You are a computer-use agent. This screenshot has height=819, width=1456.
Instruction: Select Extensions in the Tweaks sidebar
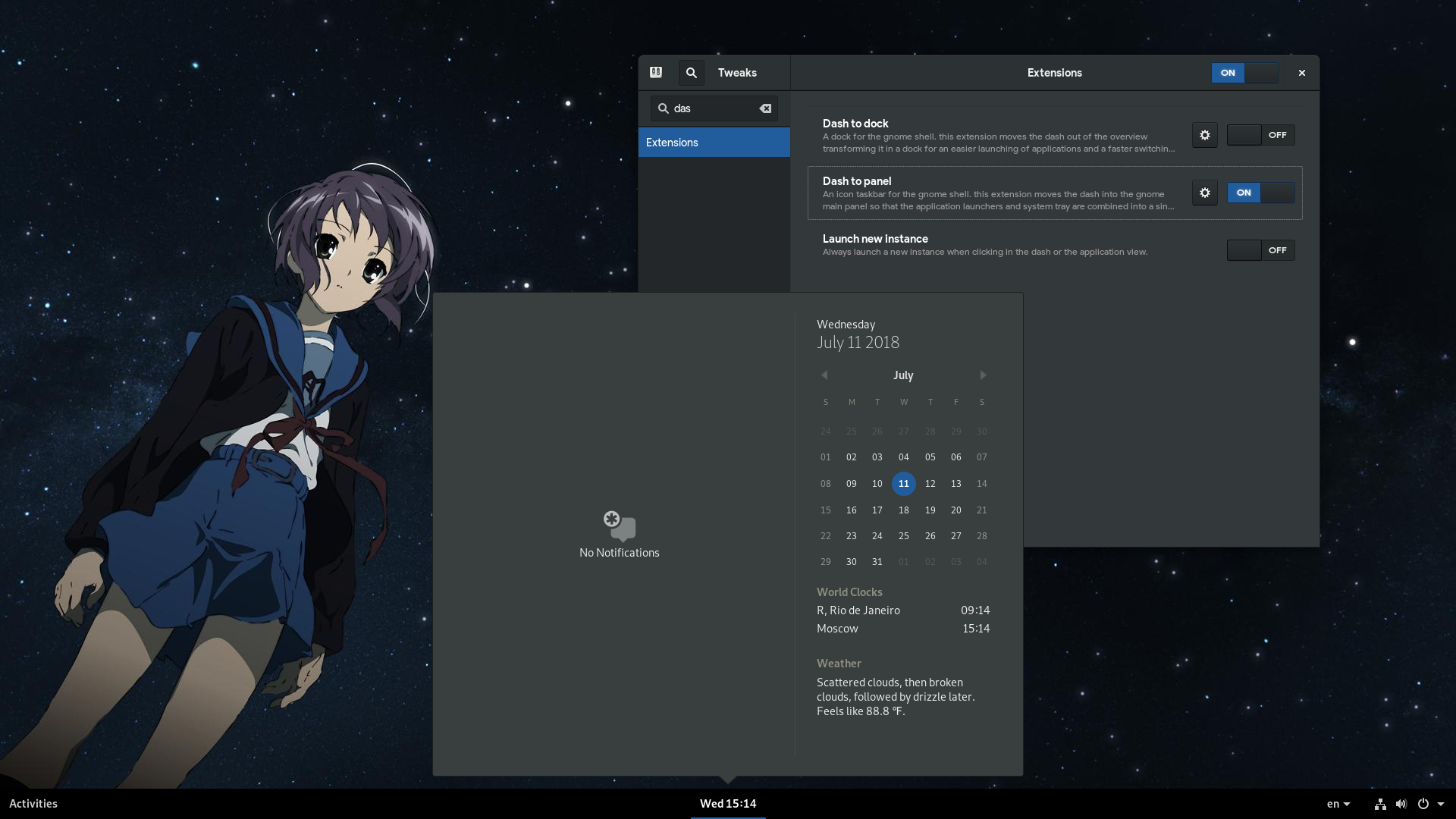pyautogui.click(x=714, y=143)
